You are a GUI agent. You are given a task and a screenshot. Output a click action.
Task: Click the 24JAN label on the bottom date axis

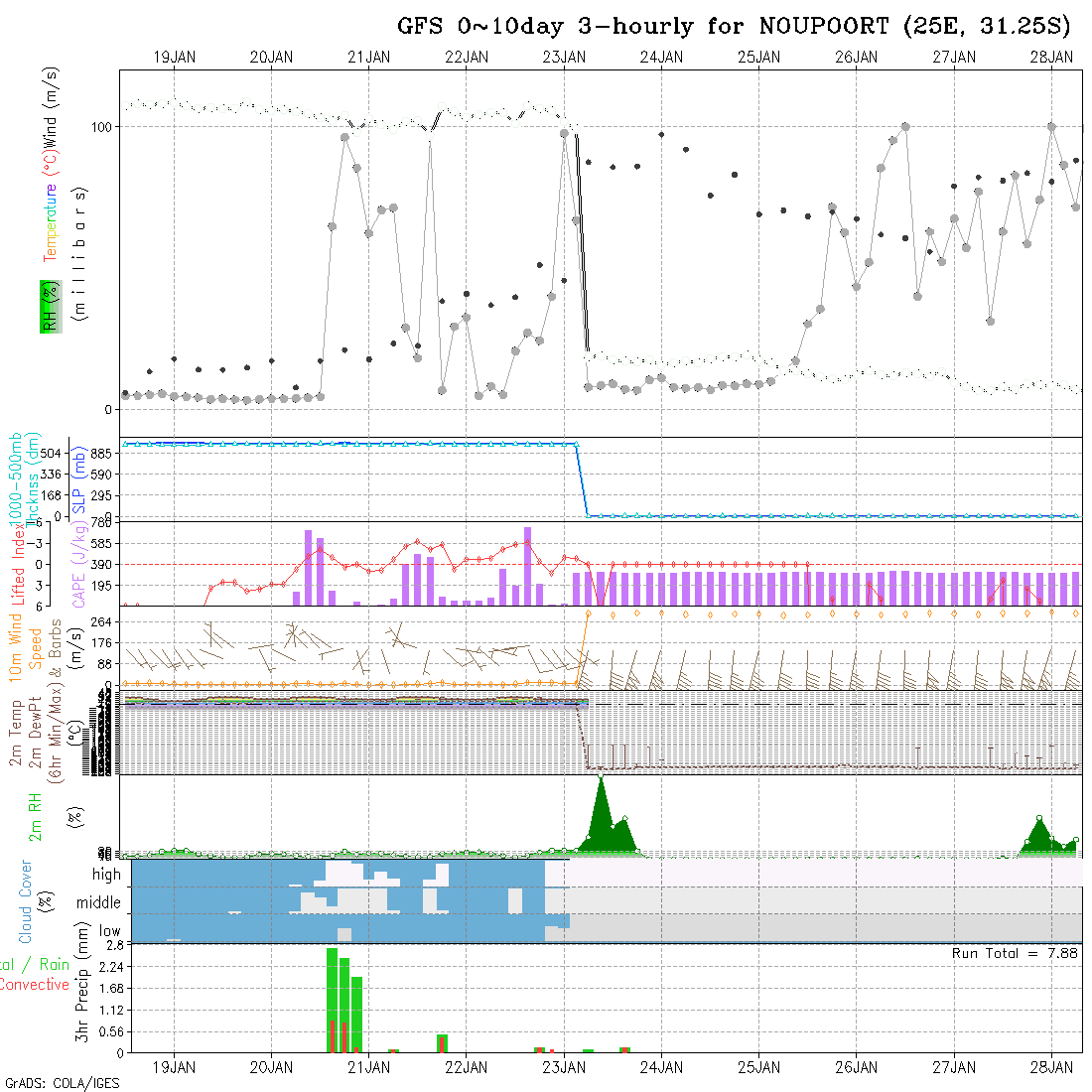click(661, 1067)
